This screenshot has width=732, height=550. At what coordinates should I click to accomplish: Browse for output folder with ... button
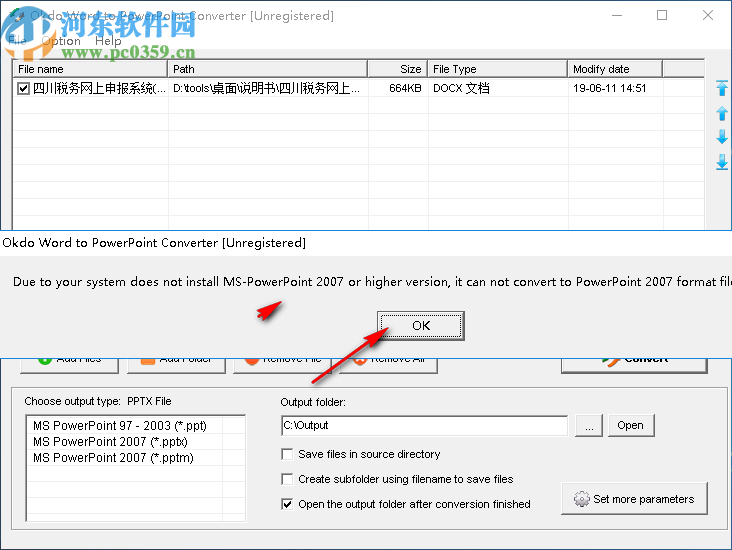click(x=589, y=425)
